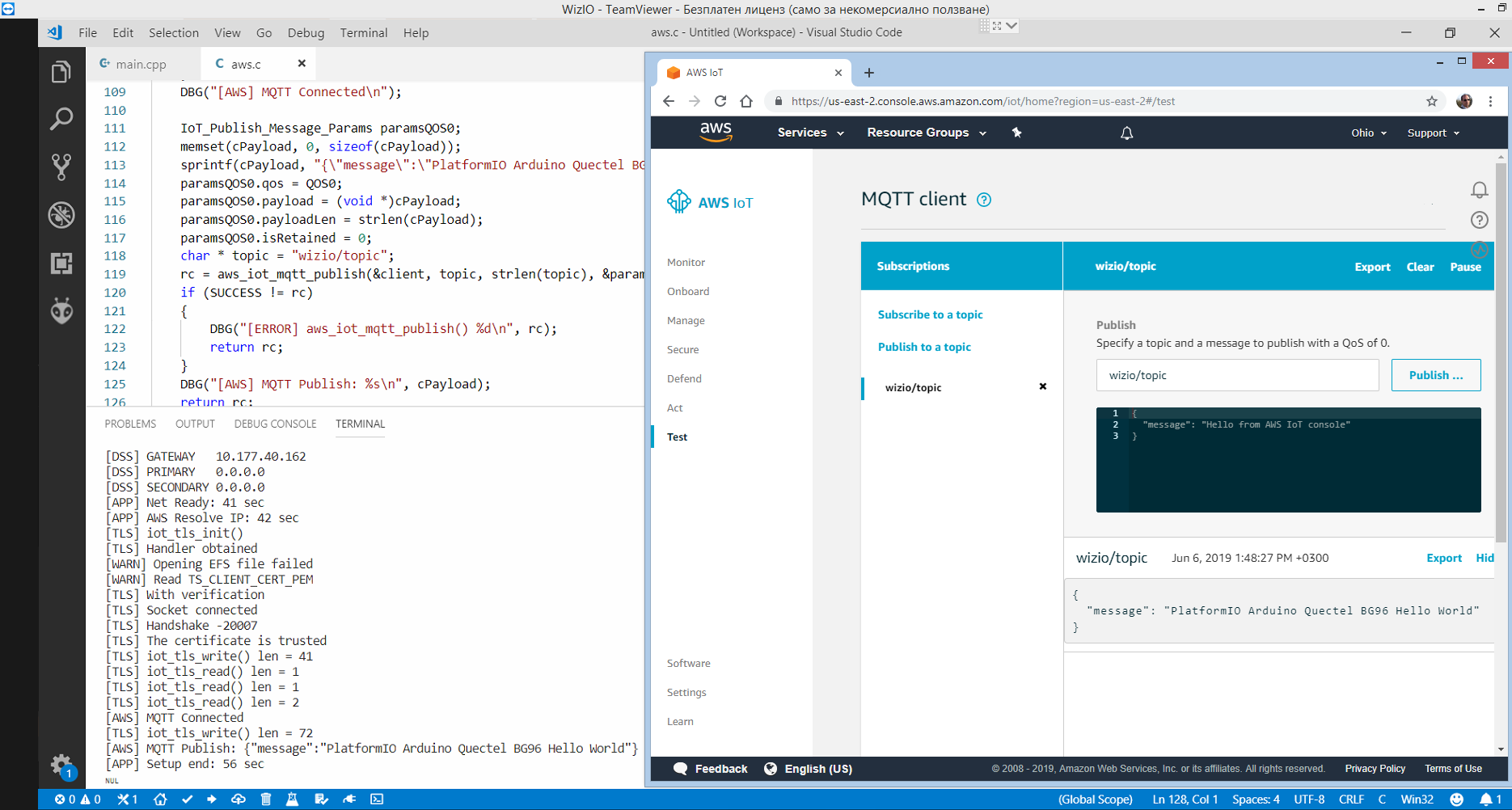Select Monitor in AWS IoT sidebar
Viewport: 1512px width, 810px height.
(686, 262)
